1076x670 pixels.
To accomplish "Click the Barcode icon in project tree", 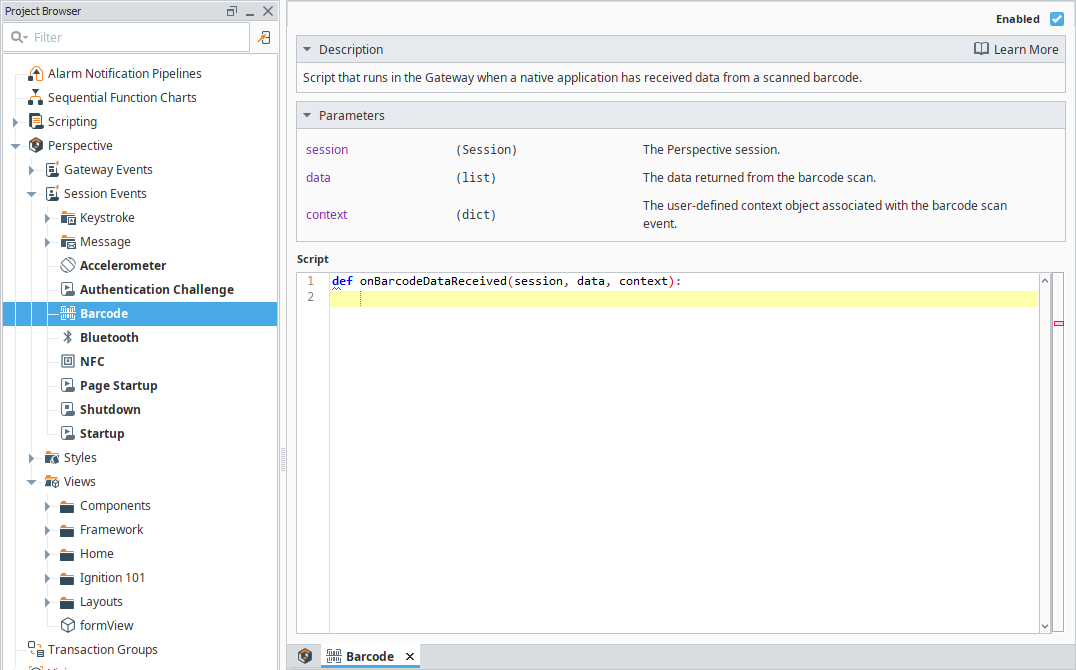I will click(x=68, y=314).
